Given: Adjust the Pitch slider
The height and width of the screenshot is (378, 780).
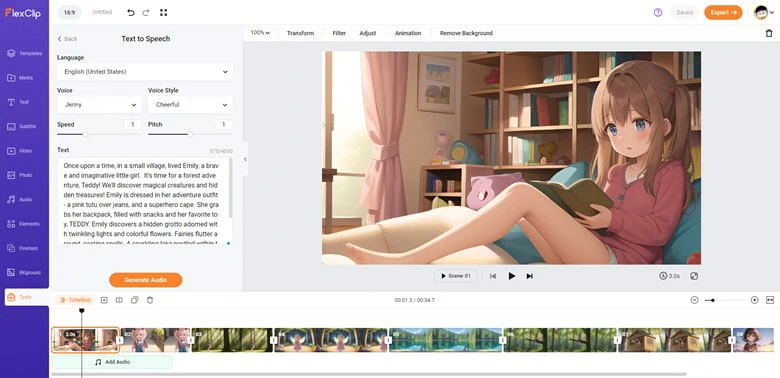Looking at the screenshot, I should [190, 134].
